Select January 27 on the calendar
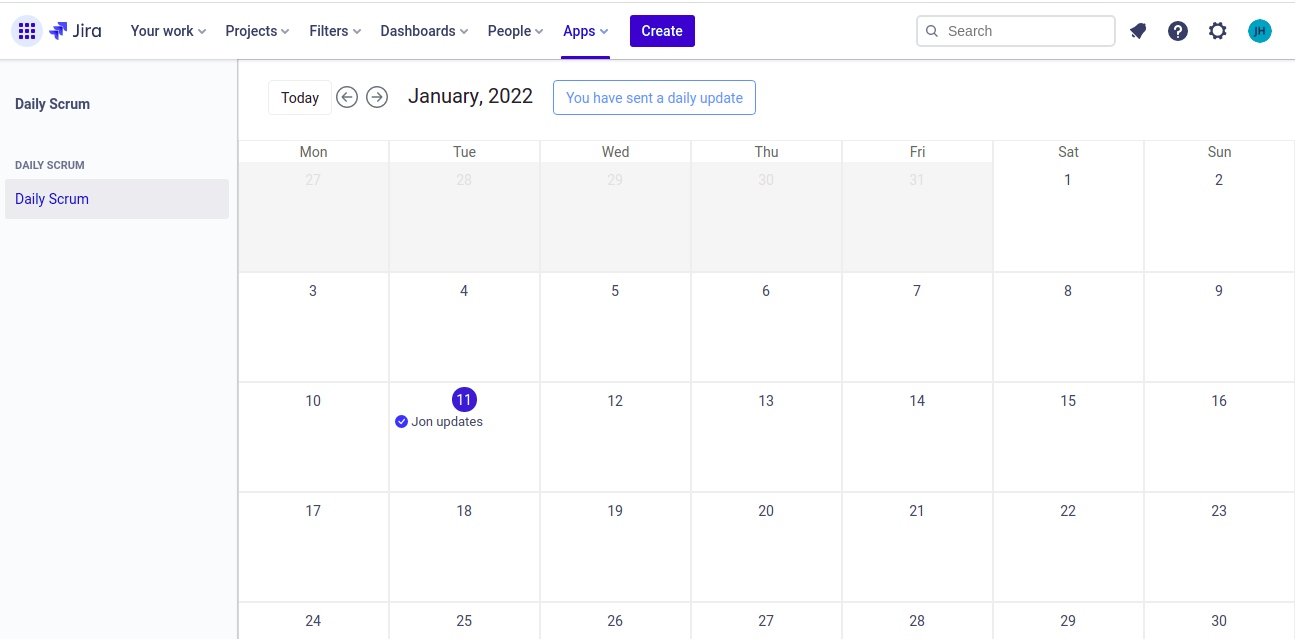 (766, 621)
